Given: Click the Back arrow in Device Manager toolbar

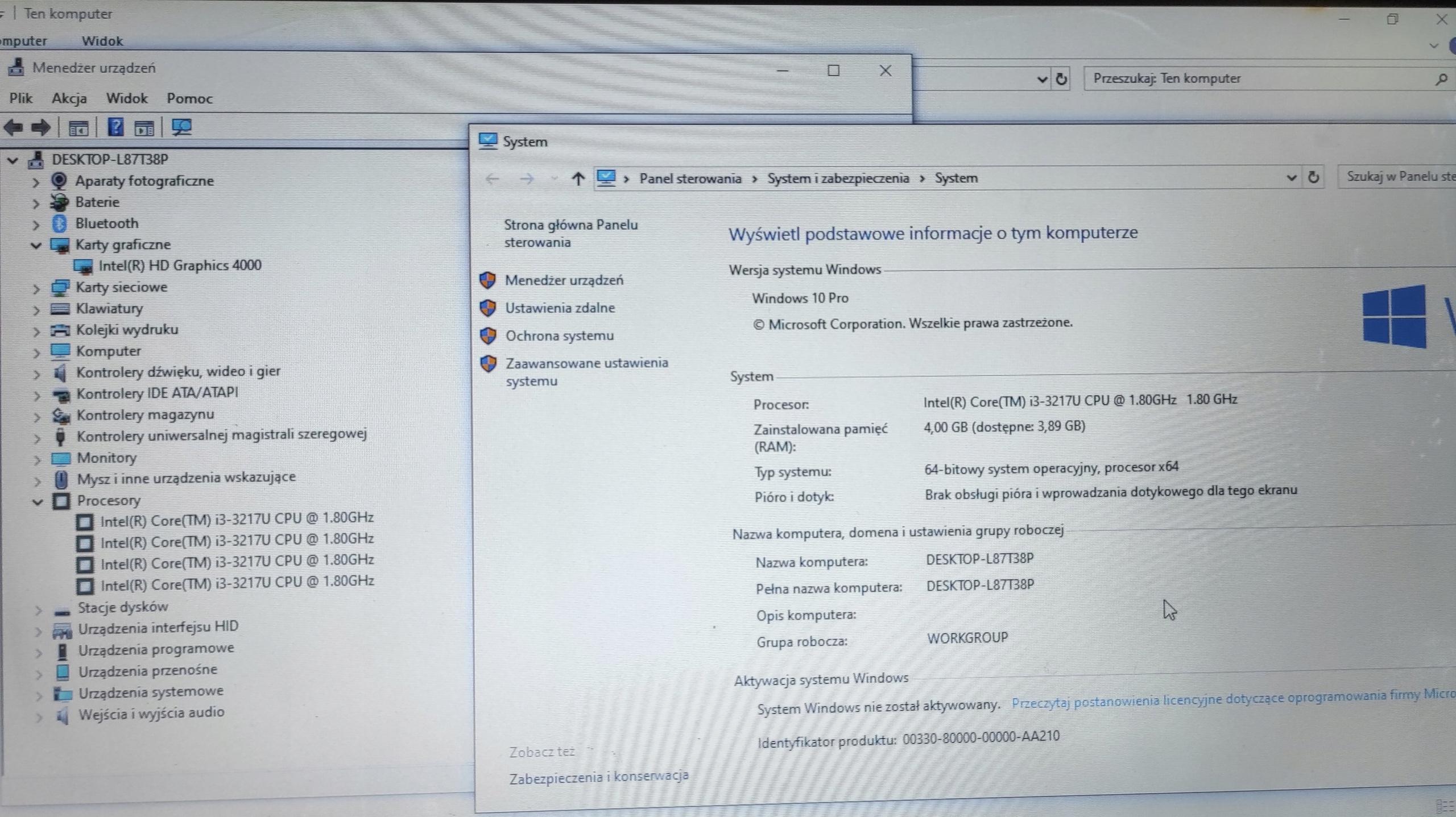Looking at the screenshot, I should [13, 127].
